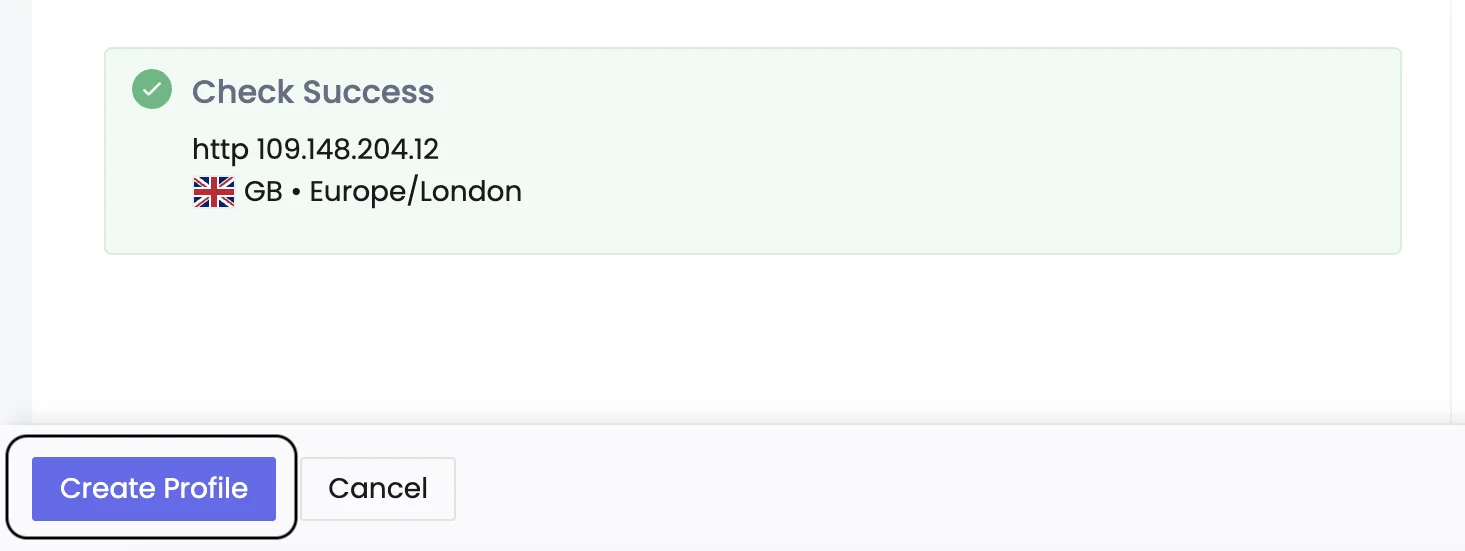Click the "http" protocol label
The width and height of the screenshot is (1465, 551).
tap(219, 150)
